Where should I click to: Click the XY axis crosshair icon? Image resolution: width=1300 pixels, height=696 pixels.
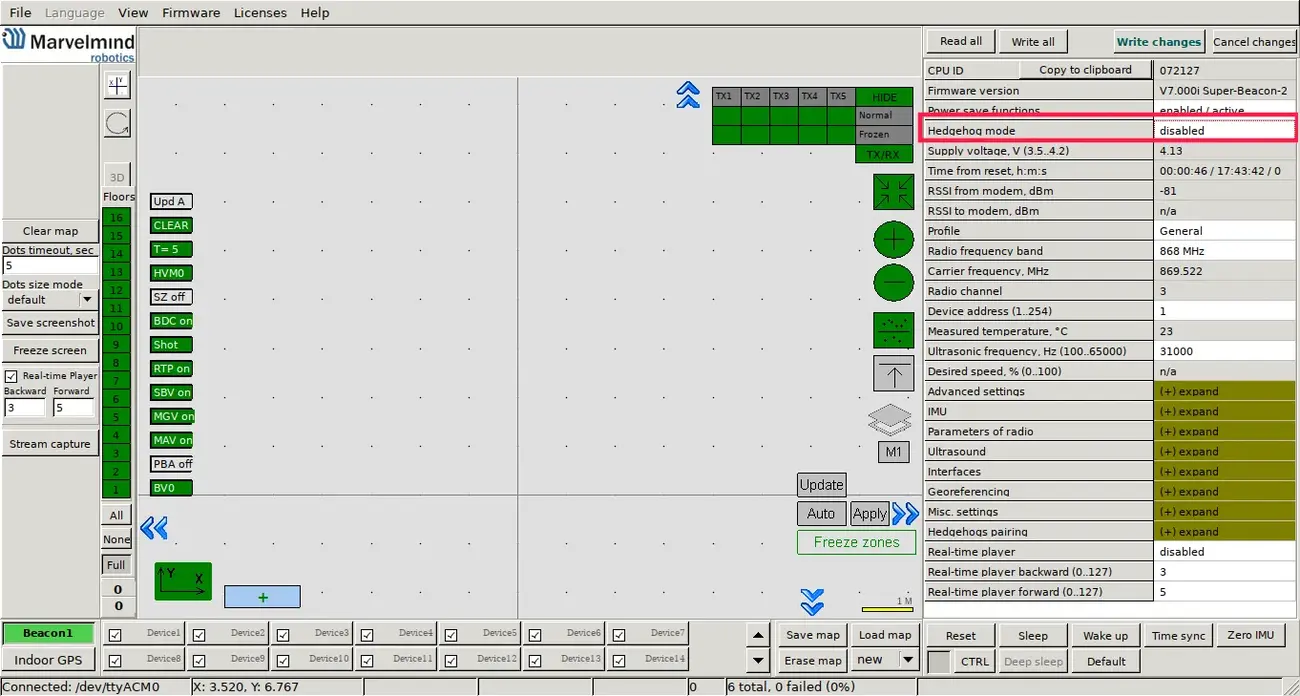117,85
